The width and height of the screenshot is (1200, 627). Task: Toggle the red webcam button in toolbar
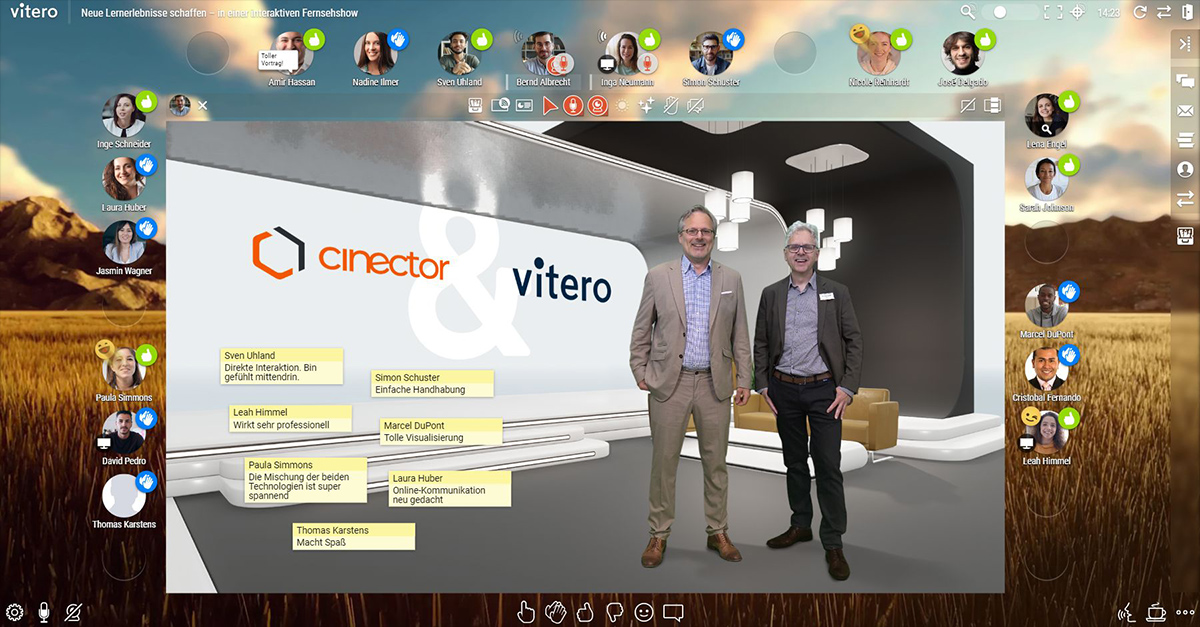[597, 105]
